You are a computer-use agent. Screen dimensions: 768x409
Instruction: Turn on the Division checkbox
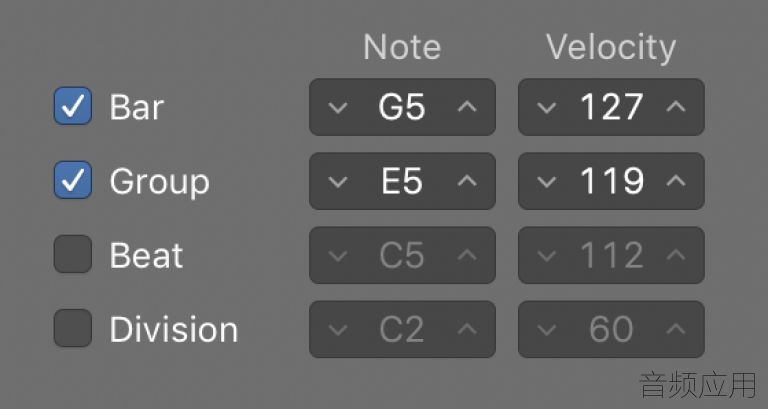tap(72, 328)
